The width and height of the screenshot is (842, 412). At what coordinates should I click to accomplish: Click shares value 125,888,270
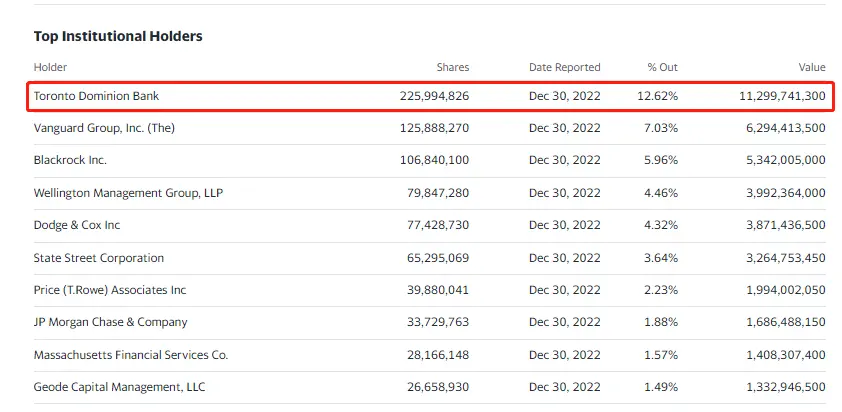pyautogui.click(x=434, y=128)
